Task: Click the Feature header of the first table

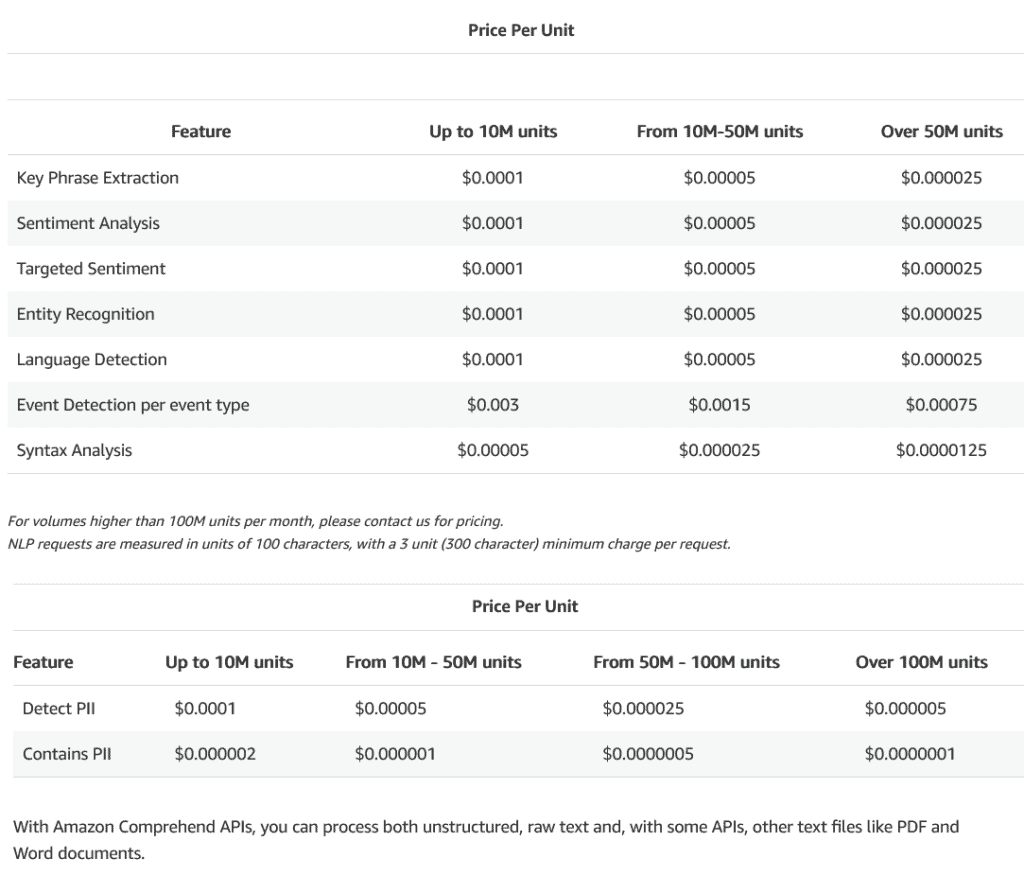Action: pos(201,131)
